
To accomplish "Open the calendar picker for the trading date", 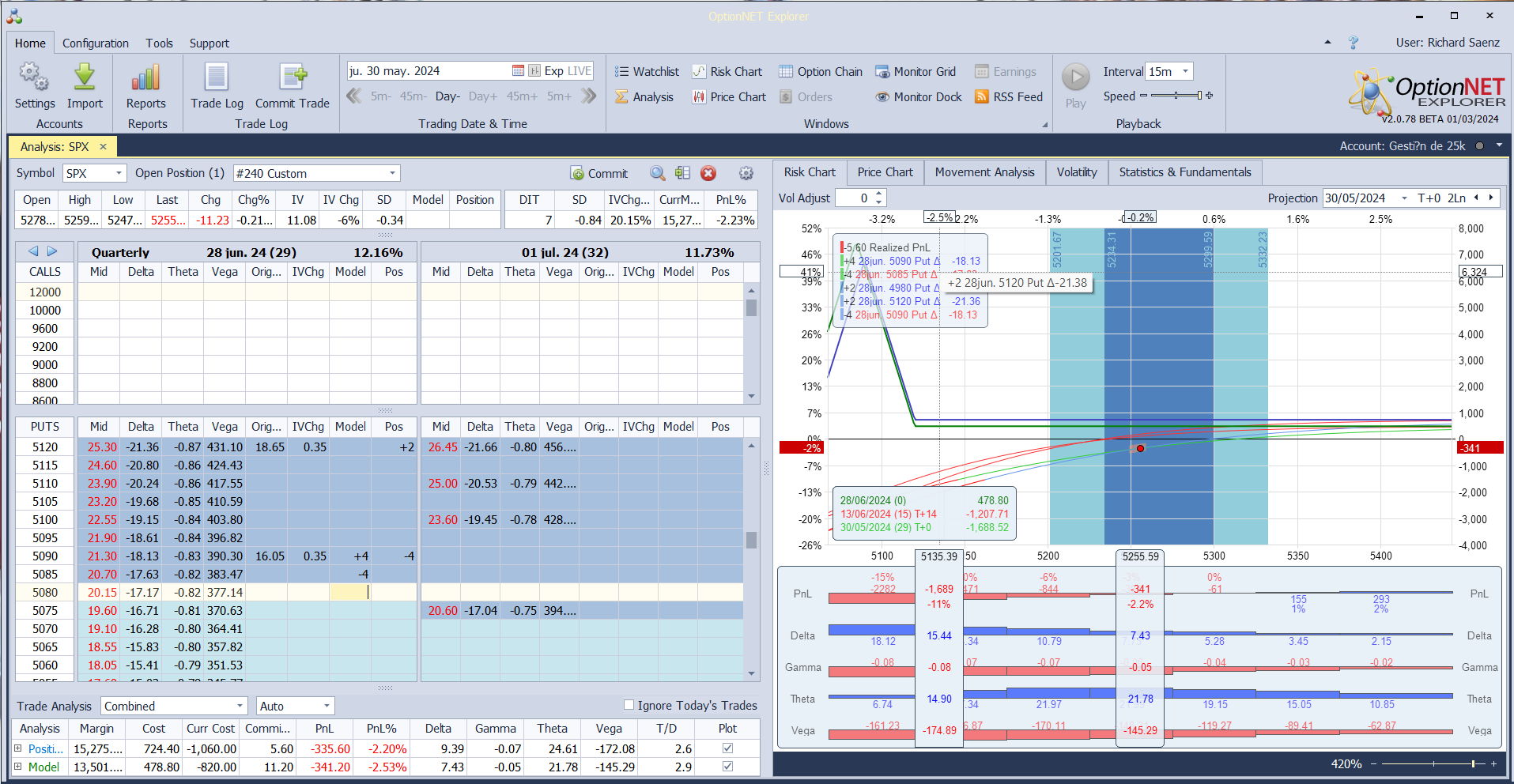I will coord(518,71).
